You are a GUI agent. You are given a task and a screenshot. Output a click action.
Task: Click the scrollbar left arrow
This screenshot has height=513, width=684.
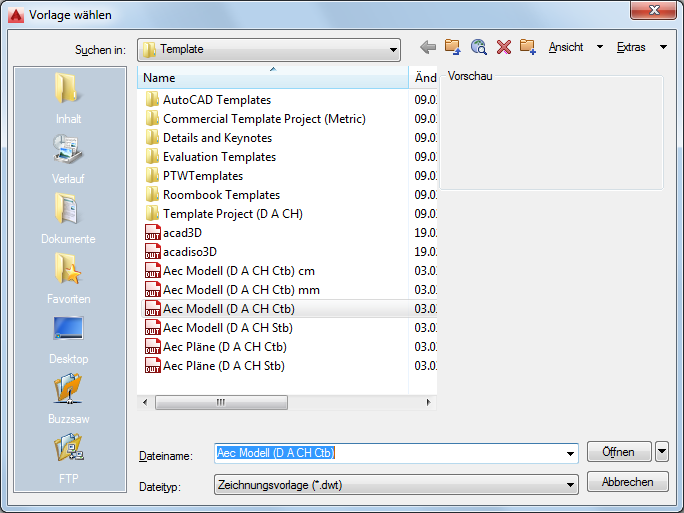click(x=145, y=402)
